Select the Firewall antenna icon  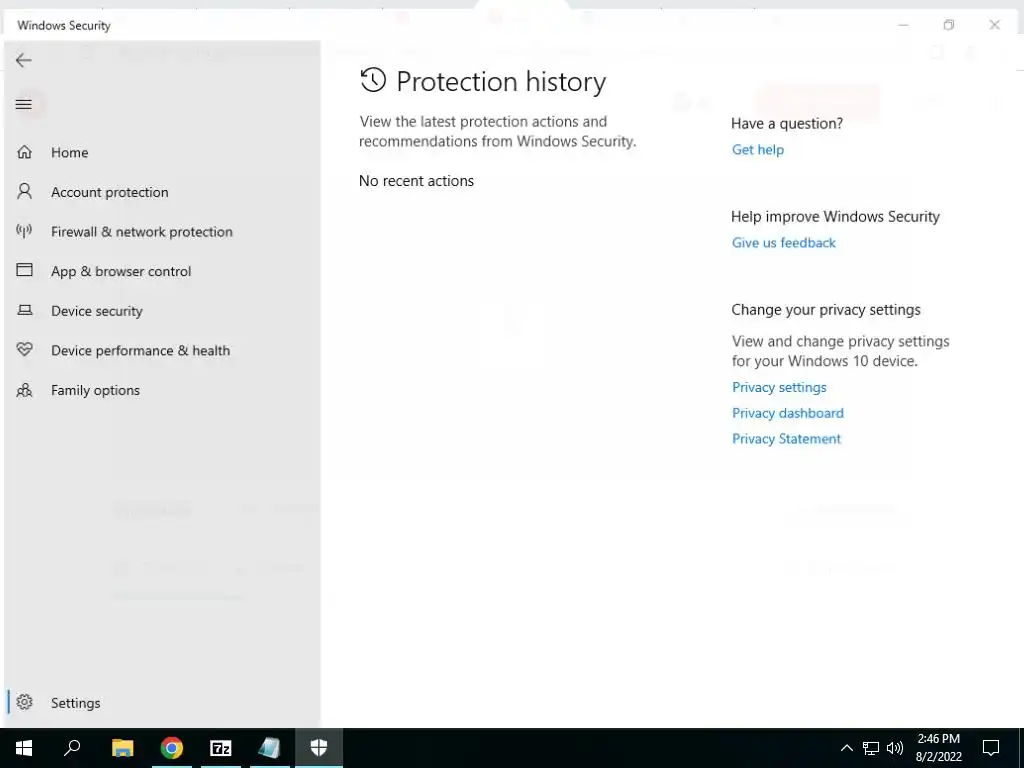24,231
